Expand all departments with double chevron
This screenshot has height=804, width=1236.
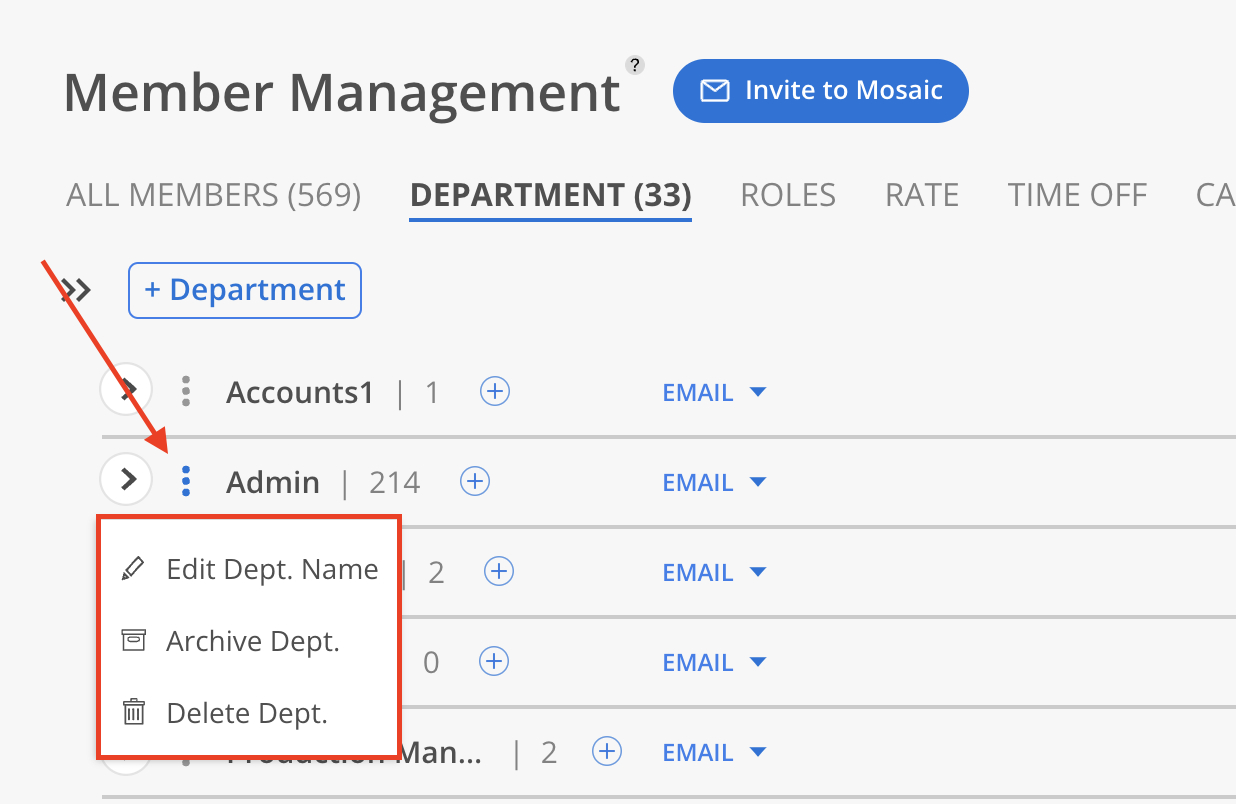point(76,290)
